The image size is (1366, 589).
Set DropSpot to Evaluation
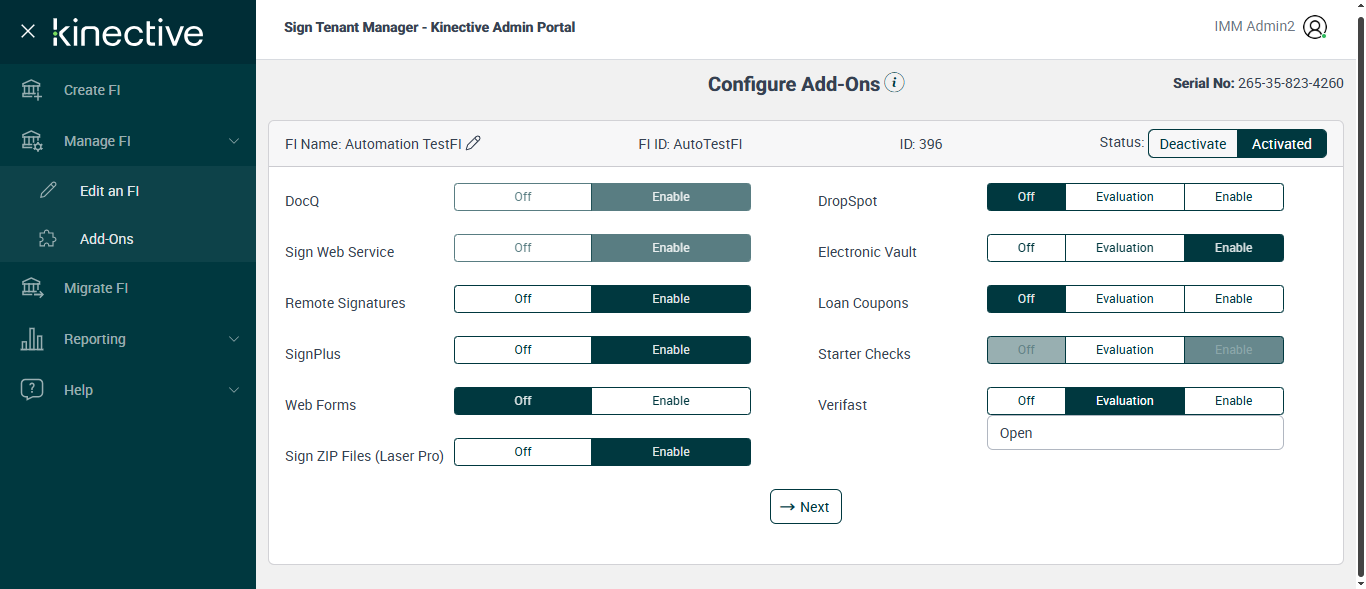pyautogui.click(x=1124, y=197)
